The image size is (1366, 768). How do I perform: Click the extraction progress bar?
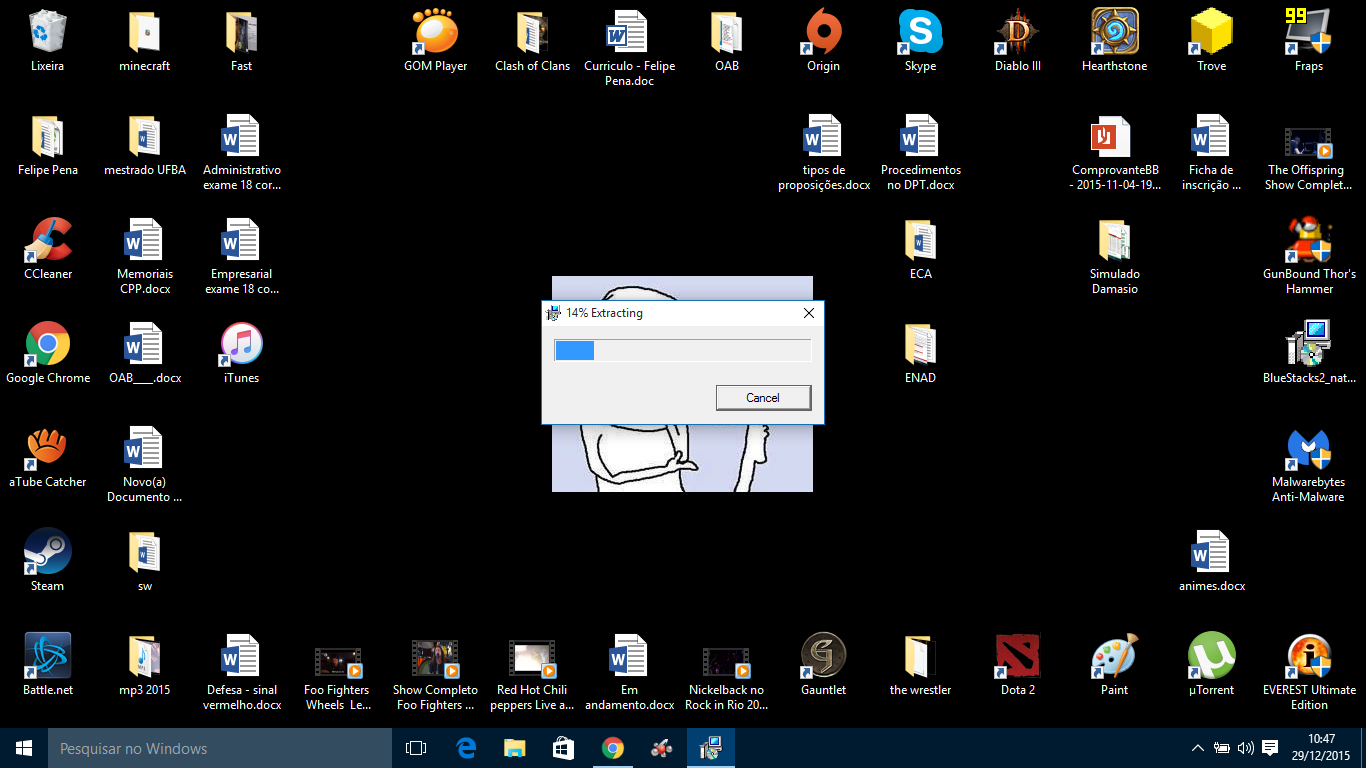tap(683, 350)
